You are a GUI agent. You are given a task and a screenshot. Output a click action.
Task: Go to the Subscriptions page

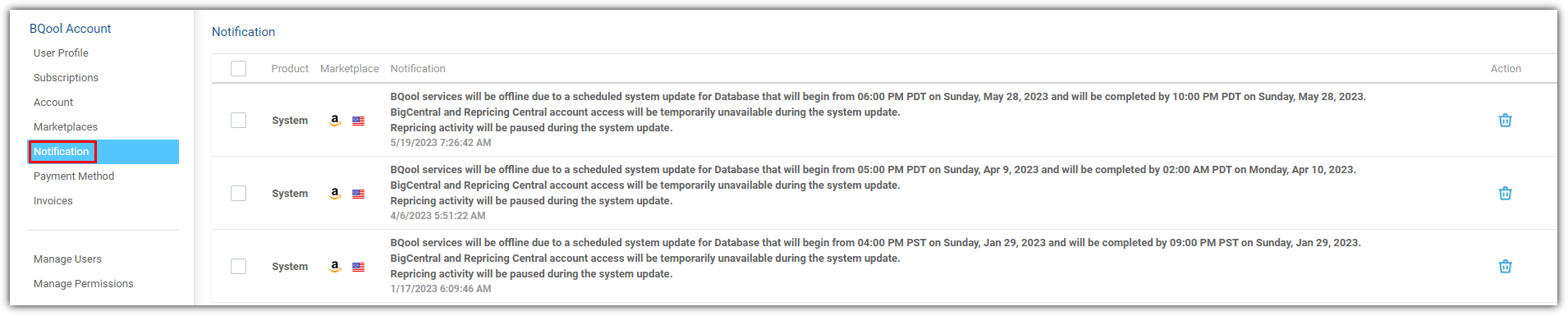pyautogui.click(x=66, y=77)
